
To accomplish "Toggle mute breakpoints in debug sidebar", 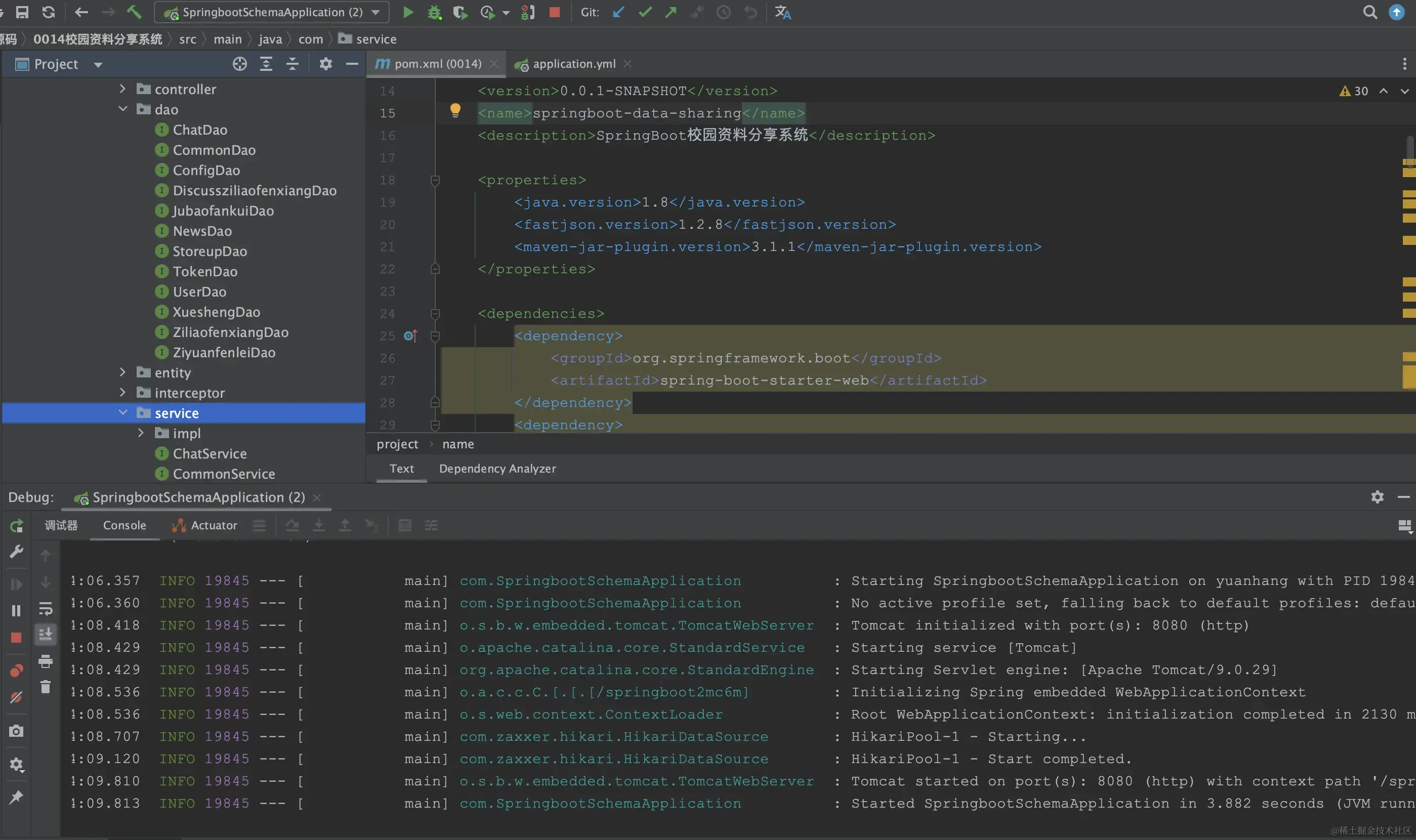I will coord(16,697).
